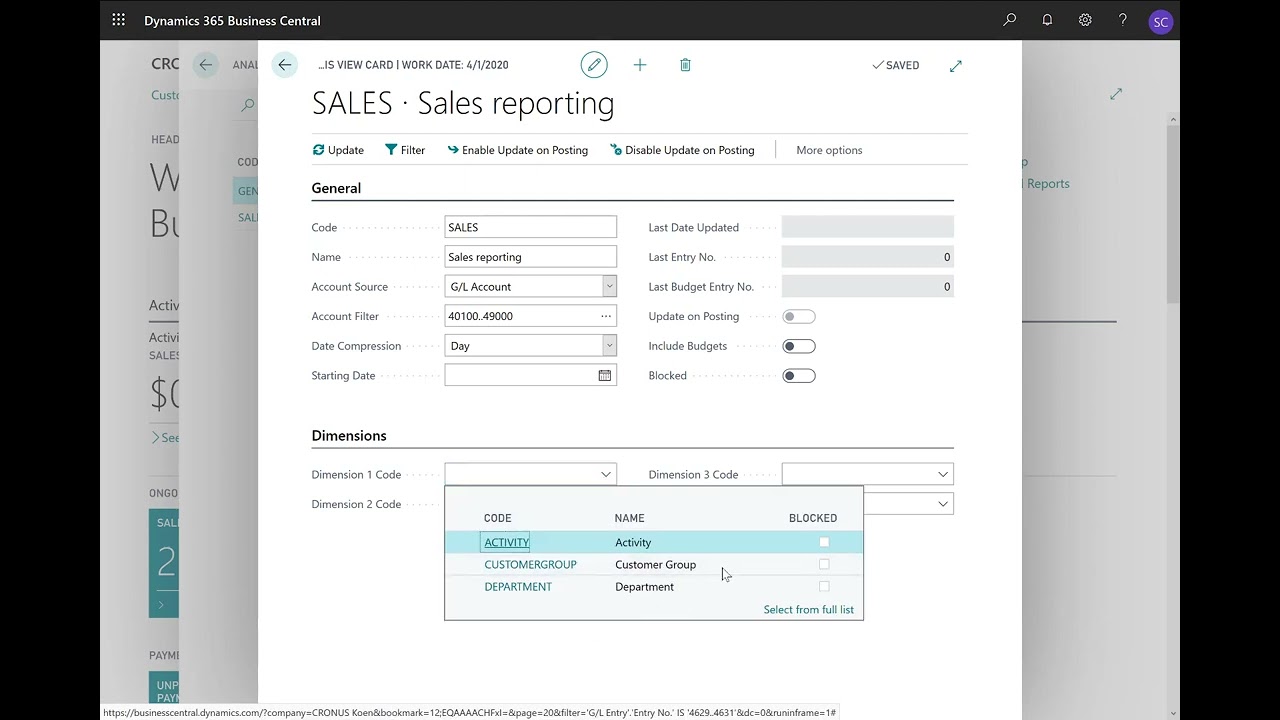Click the NAME column header

tap(630, 518)
